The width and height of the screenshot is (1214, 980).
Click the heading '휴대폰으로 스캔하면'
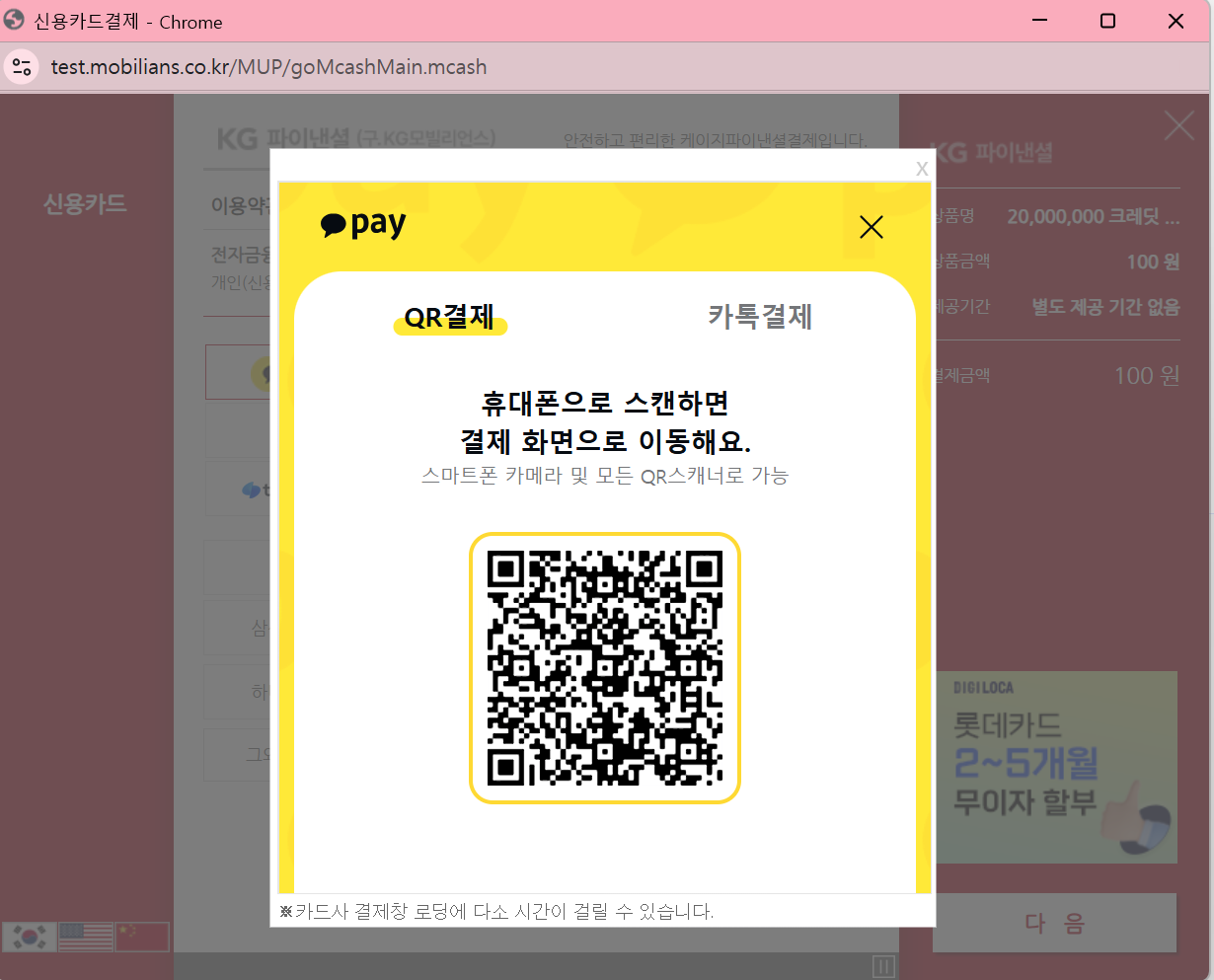click(605, 403)
